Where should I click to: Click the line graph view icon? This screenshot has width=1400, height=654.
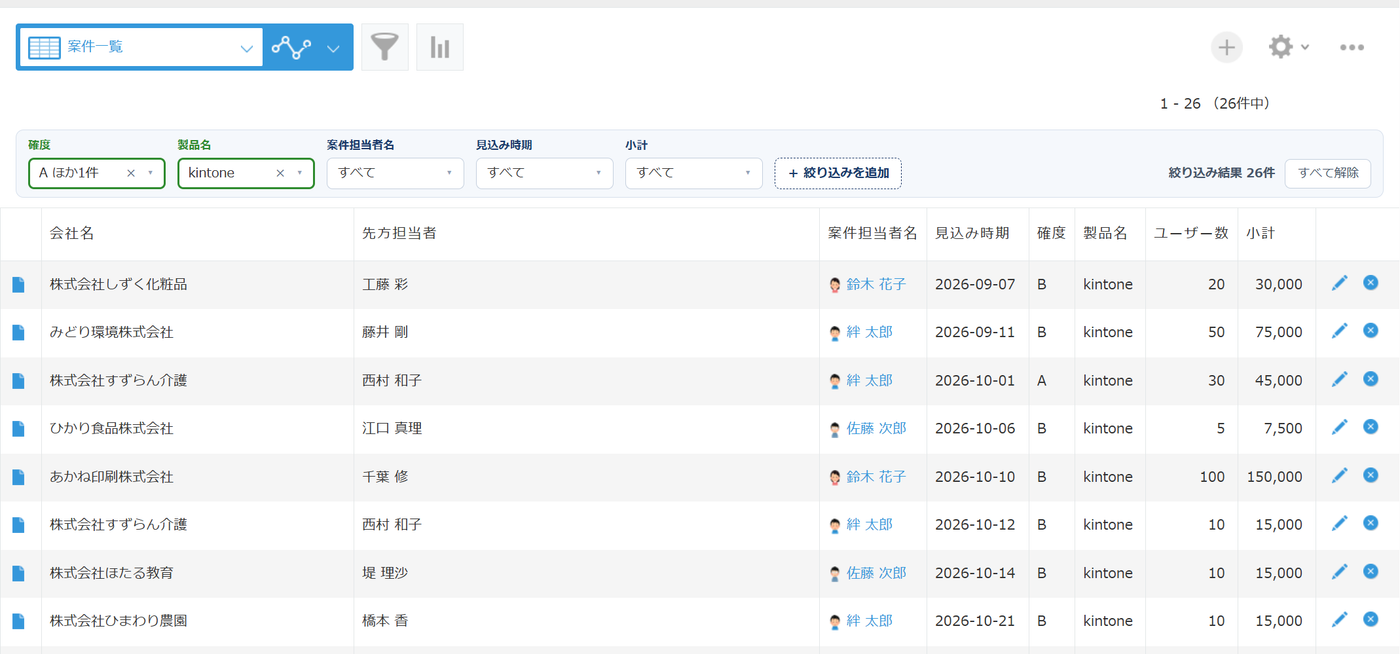[x=291, y=47]
